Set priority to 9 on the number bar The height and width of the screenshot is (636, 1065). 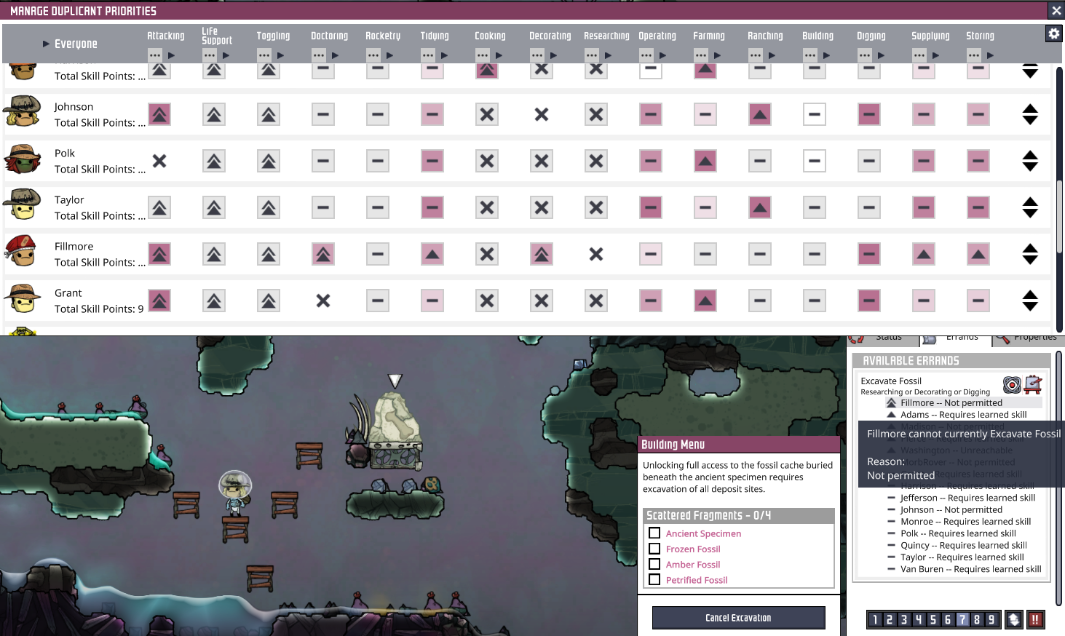point(991,619)
